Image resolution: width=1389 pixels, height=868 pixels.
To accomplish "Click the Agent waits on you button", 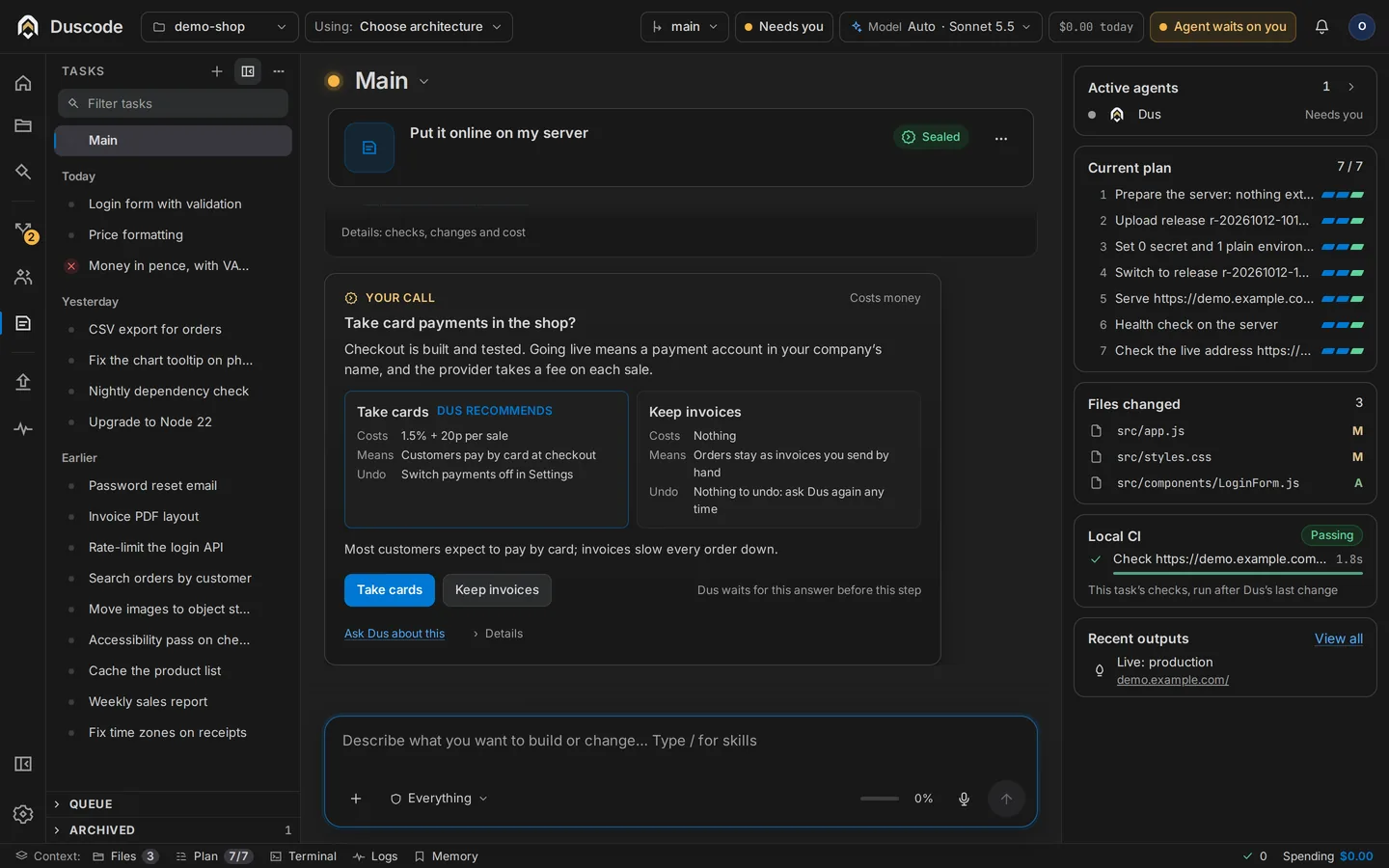I will (1222, 27).
